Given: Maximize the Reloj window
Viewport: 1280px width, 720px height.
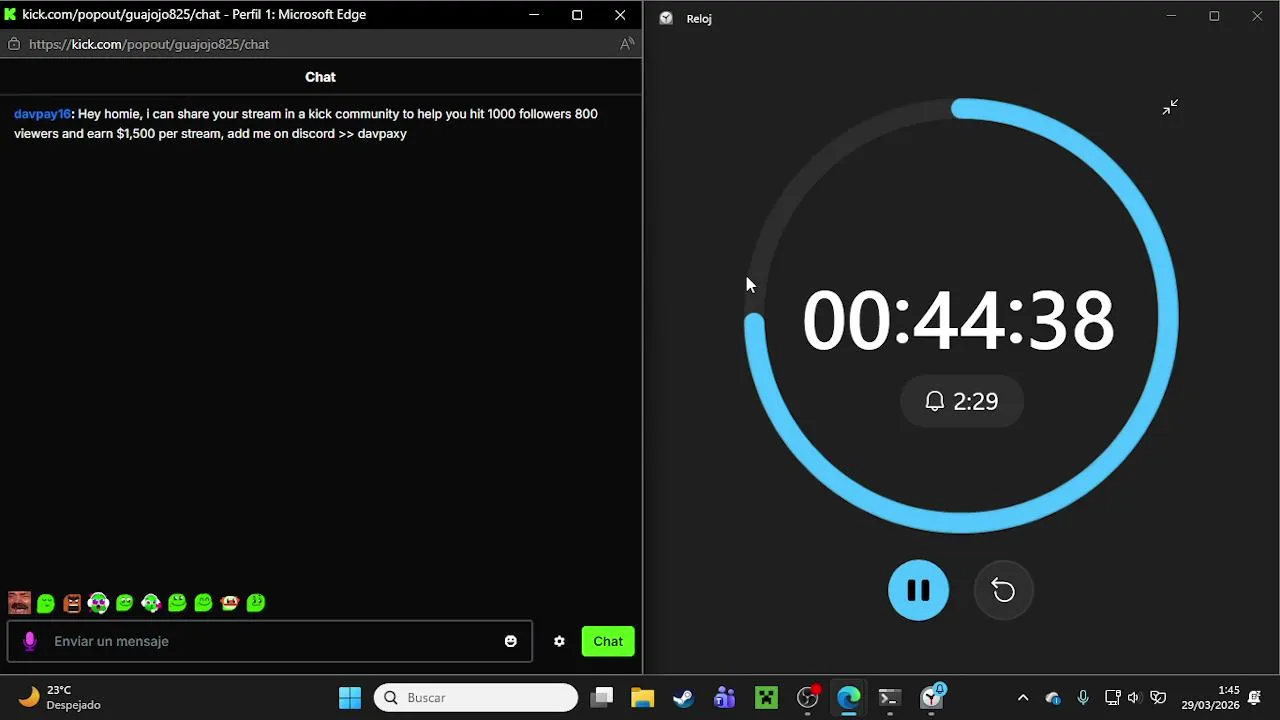Looking at the screenshot, I should click(x=1214, y=16).
